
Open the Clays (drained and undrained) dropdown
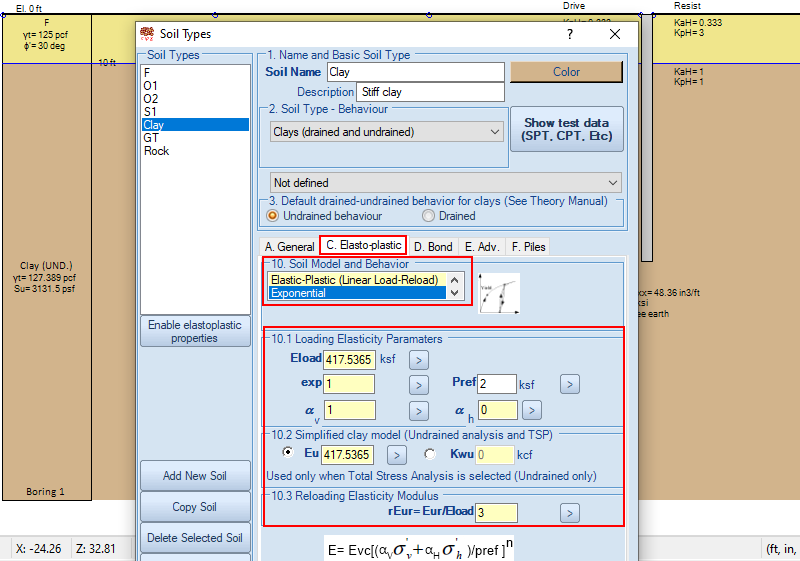[x=386, y=132]
